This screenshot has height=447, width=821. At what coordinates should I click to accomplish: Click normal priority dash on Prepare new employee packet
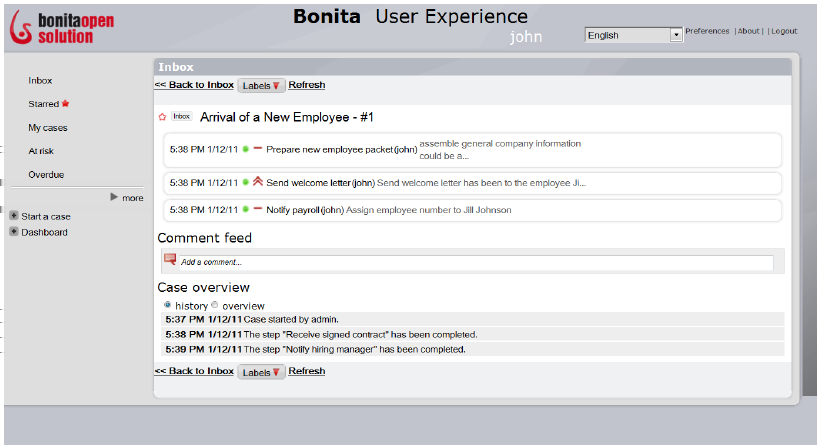[258, 149]
